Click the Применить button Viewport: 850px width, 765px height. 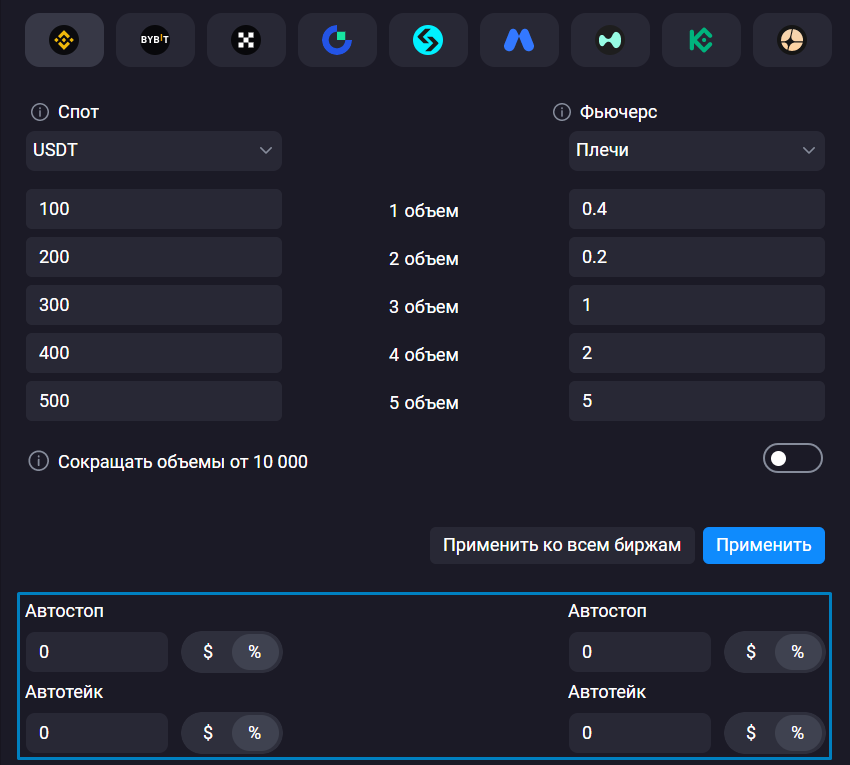tap(764, 545)
